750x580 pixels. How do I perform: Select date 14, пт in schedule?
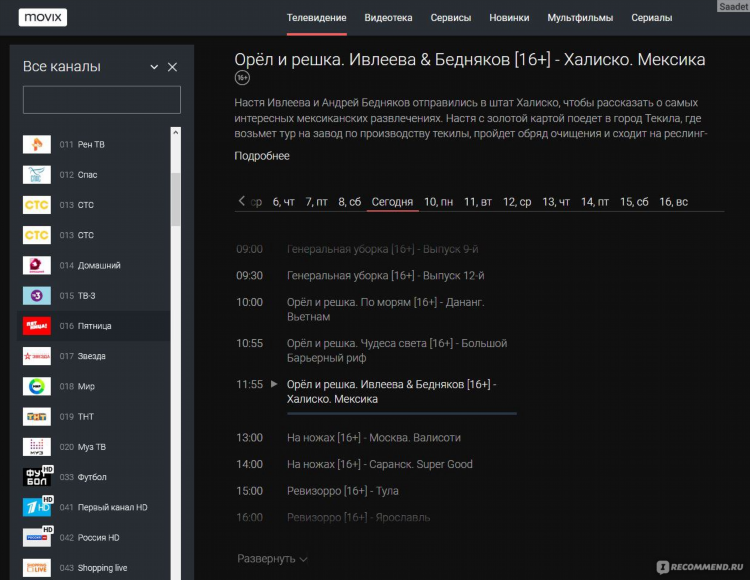pos(595,202)
